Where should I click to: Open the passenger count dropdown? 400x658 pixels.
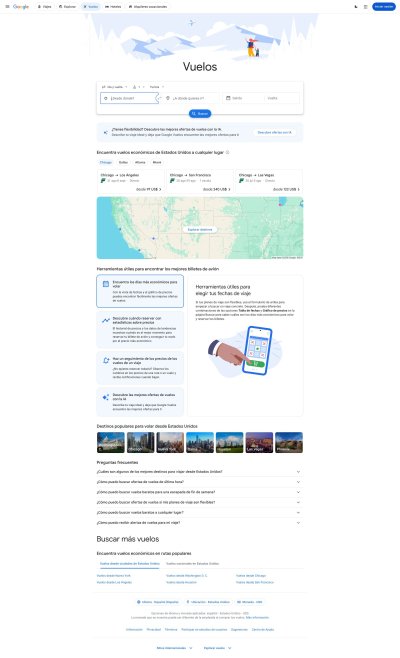click(139, 87)
